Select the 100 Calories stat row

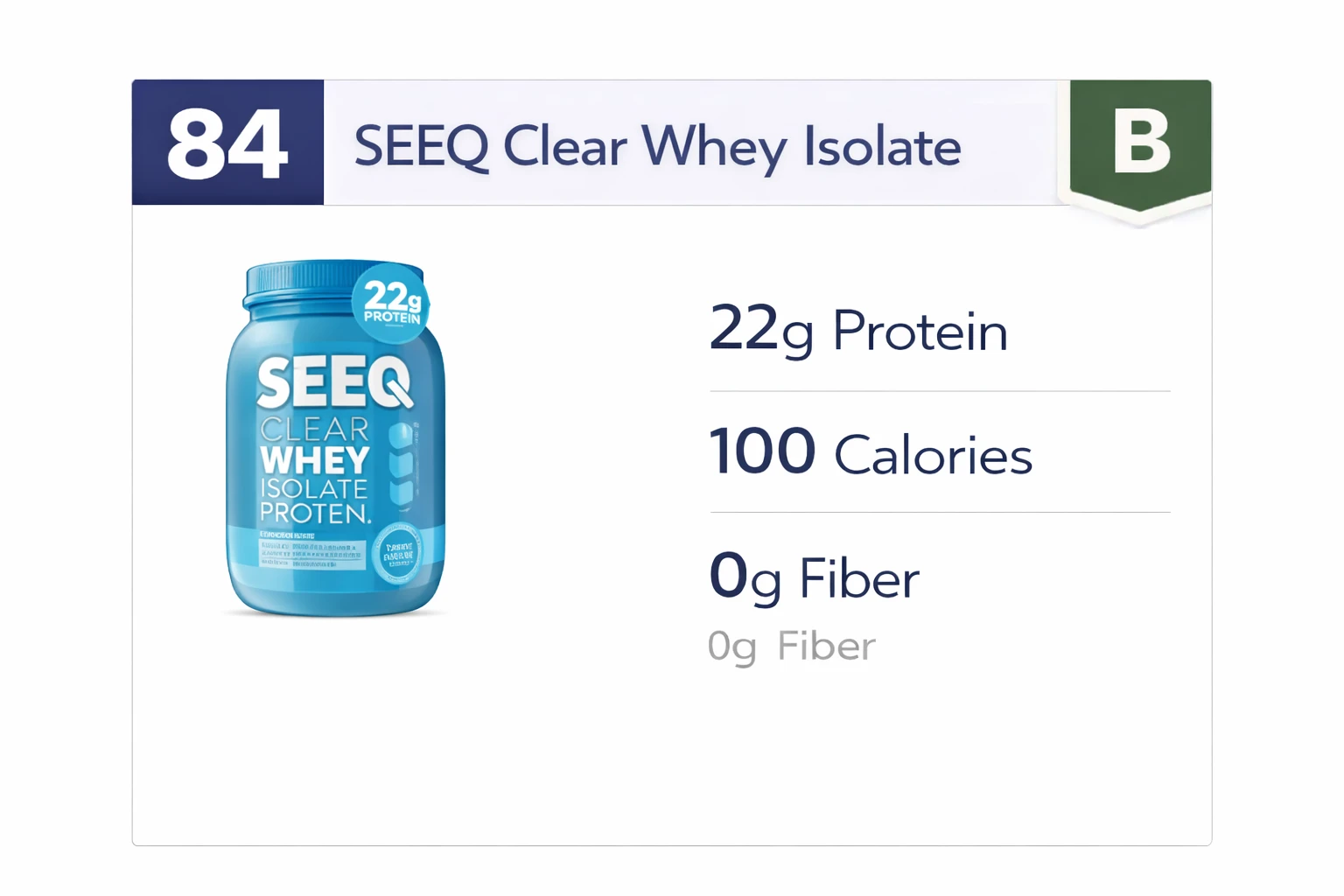click(871, 453)
